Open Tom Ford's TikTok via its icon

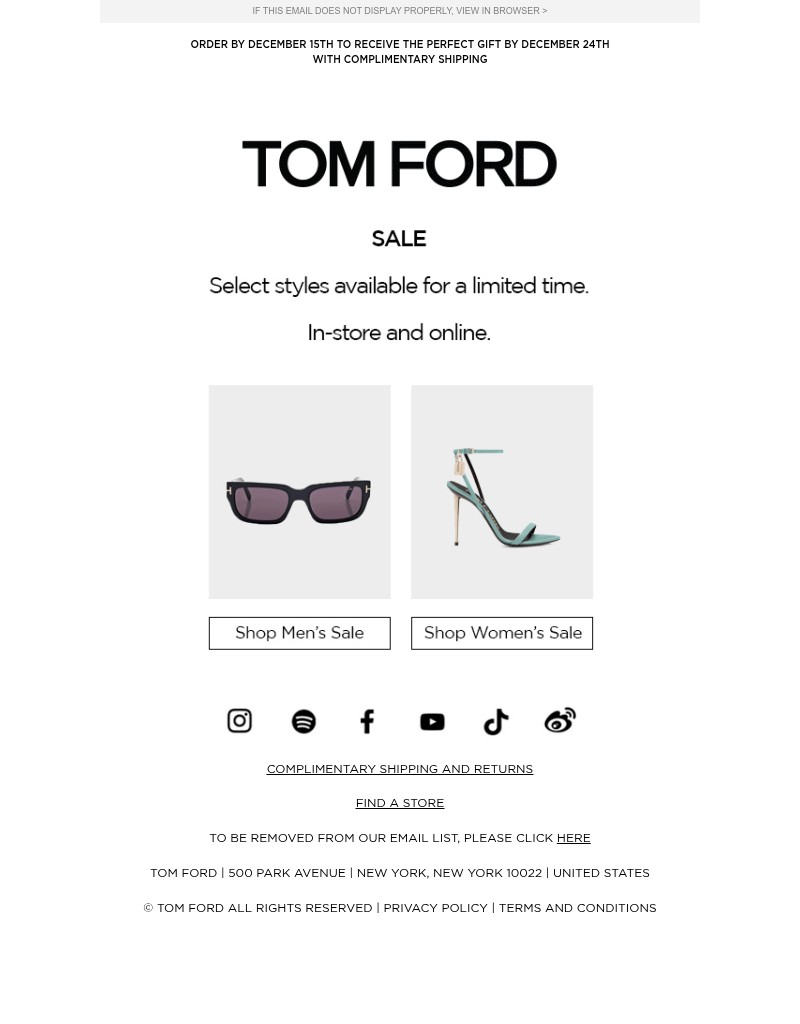click(496, 720)
